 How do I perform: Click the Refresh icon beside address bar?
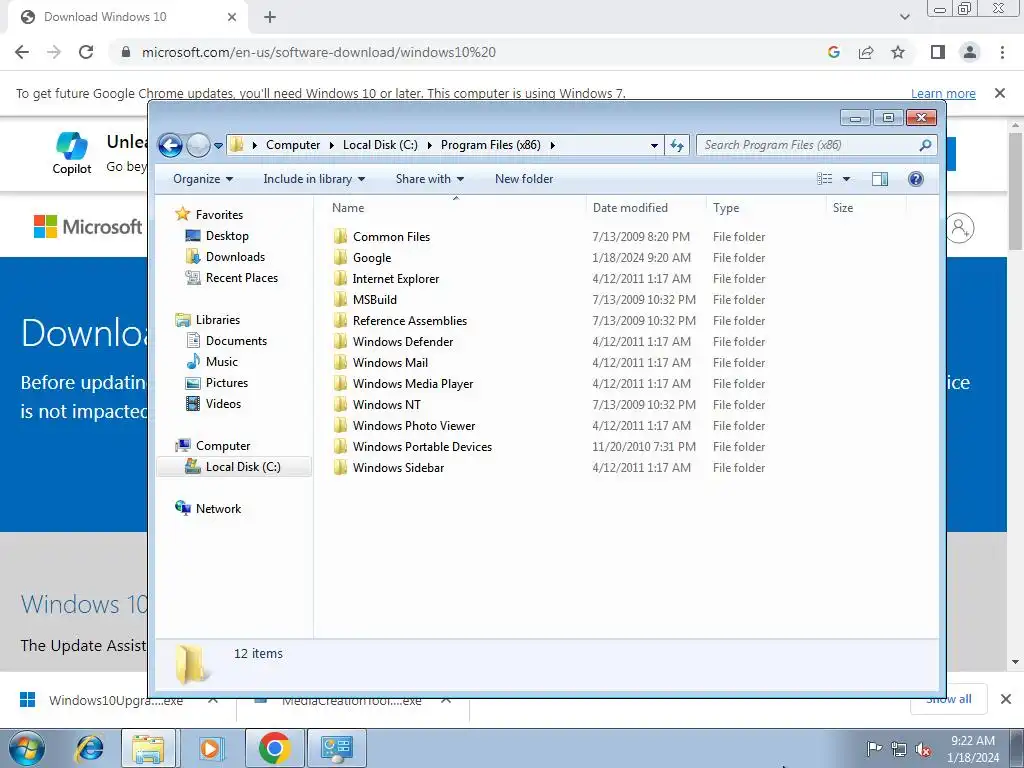[x=677, y=145]
